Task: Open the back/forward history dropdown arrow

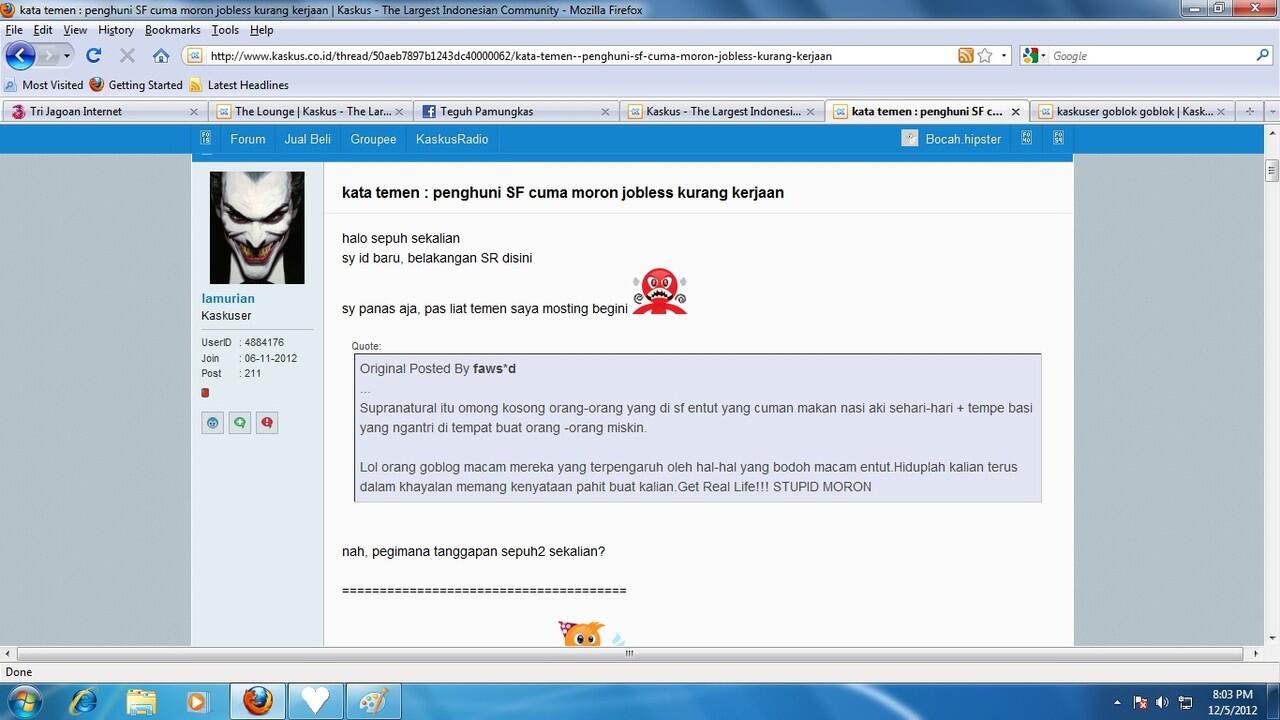Action: pyautogui.click(x=67, y=56)
